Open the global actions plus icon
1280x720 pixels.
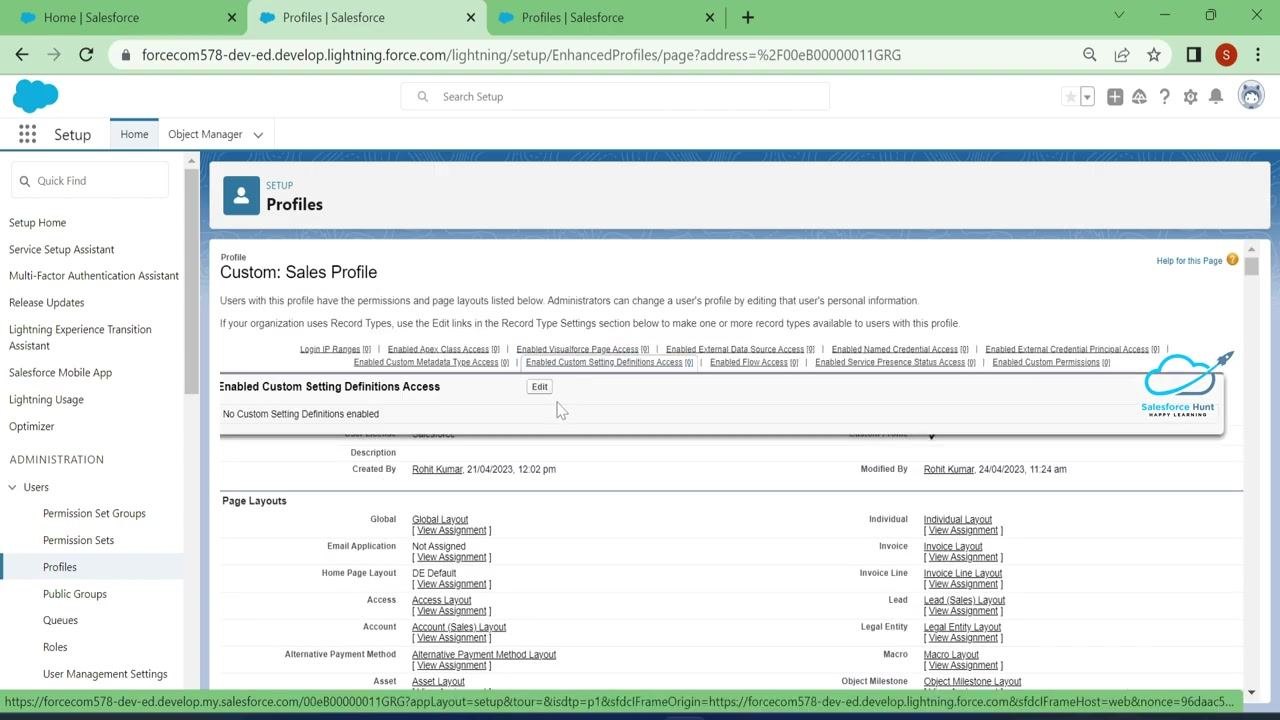click(x=1114, y=97)
